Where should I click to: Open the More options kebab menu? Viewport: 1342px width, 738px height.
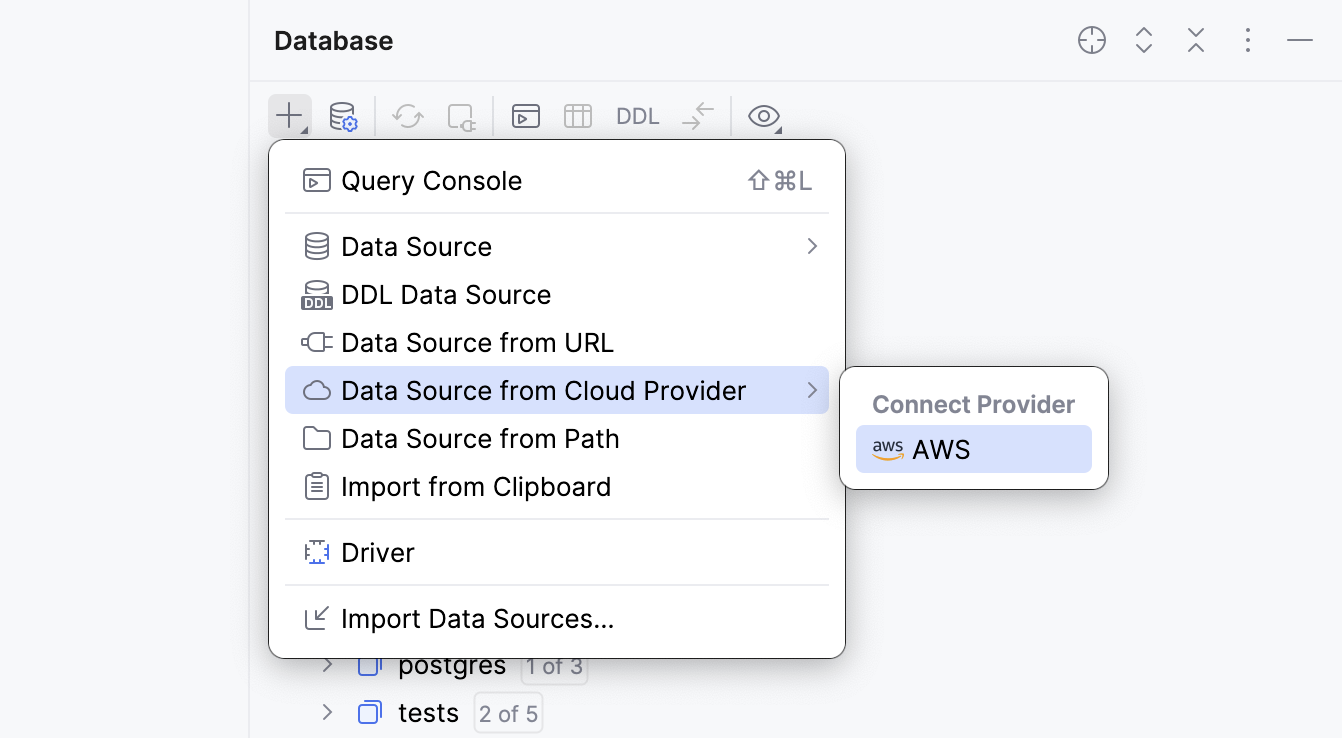click(1248, 40)
